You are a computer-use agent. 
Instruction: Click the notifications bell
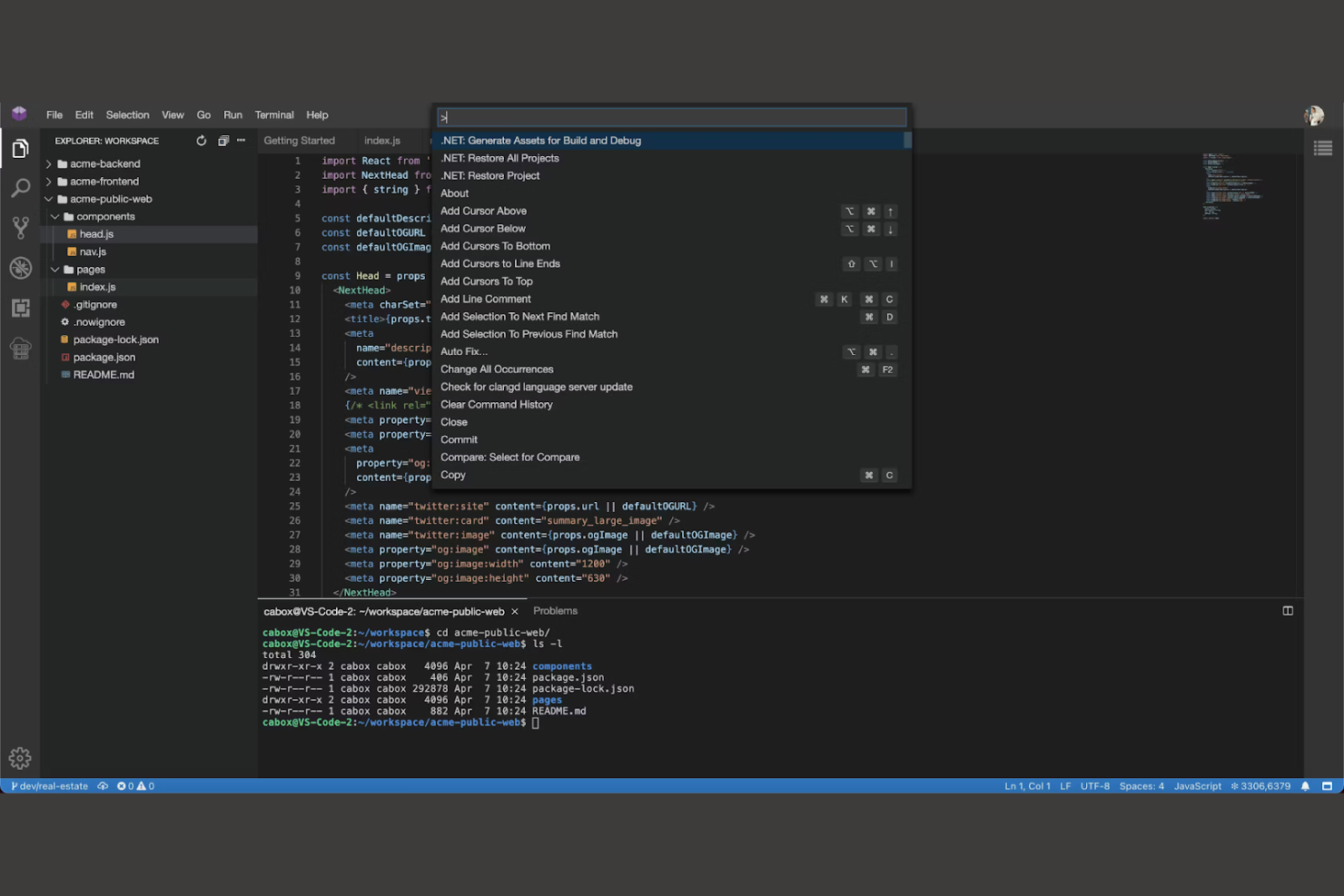1305,786
